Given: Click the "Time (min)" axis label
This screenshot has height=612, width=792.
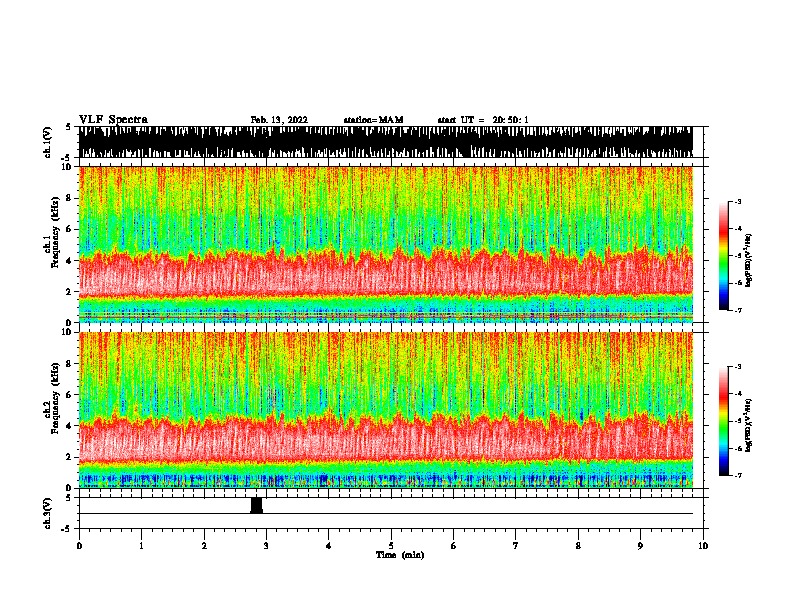Looking at the screenshot, I should click(400, 555).
